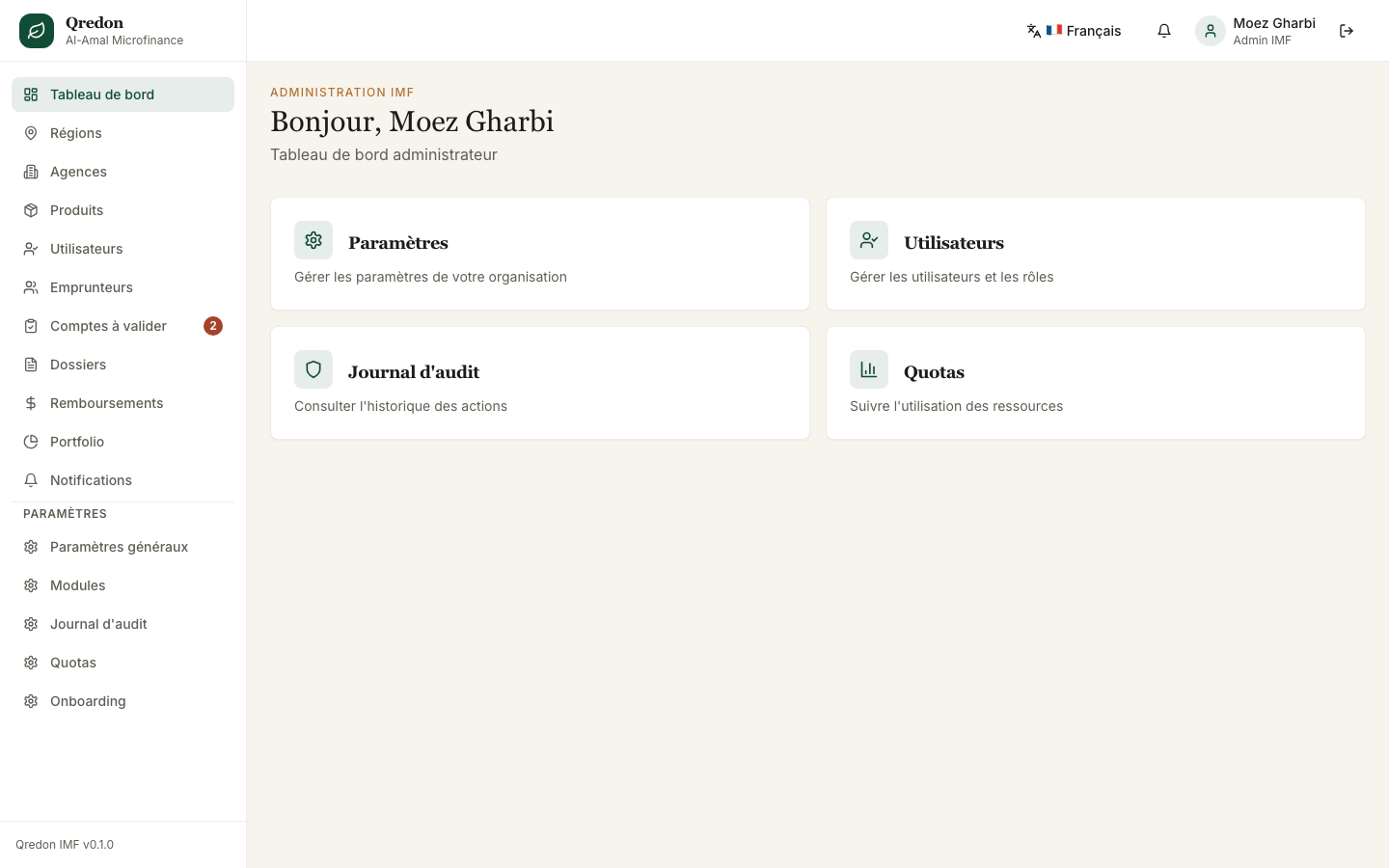Click the bar chart icon on Quotas card
Screen dimensions: 1389x868
click(869, 369)
